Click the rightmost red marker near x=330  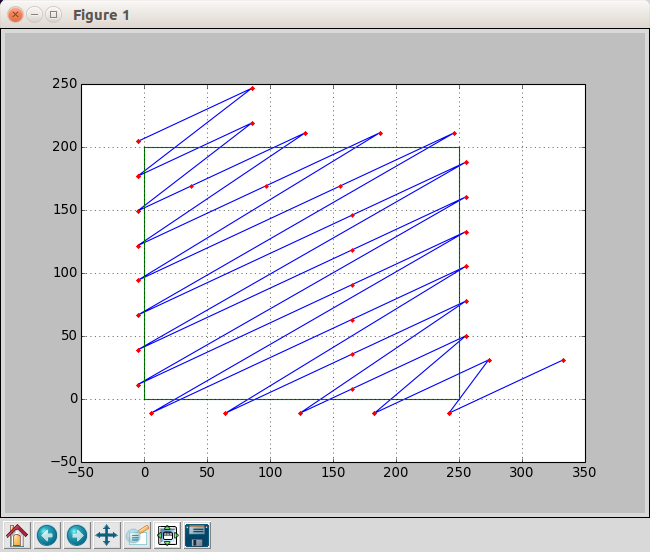[x=563, y=361]
